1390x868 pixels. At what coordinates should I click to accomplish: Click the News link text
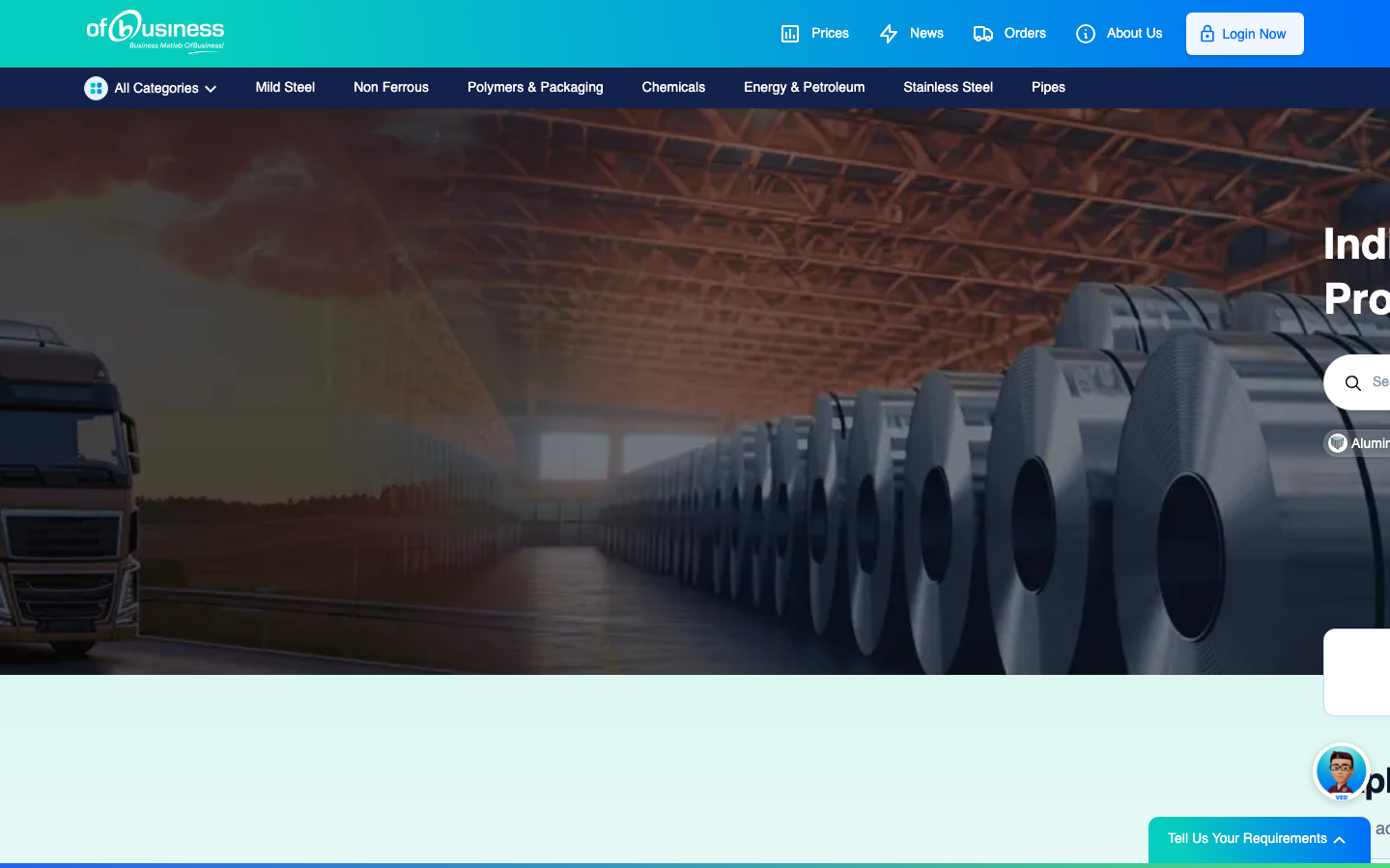(926, 33)
